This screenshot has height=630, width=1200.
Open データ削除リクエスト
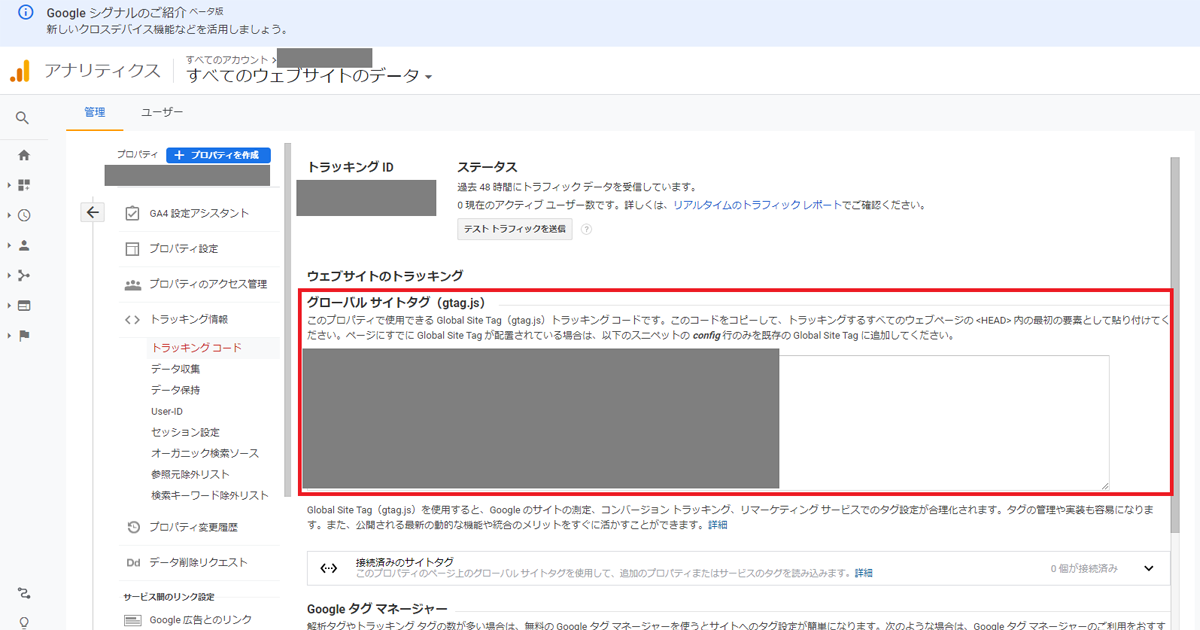pos(185,562)
